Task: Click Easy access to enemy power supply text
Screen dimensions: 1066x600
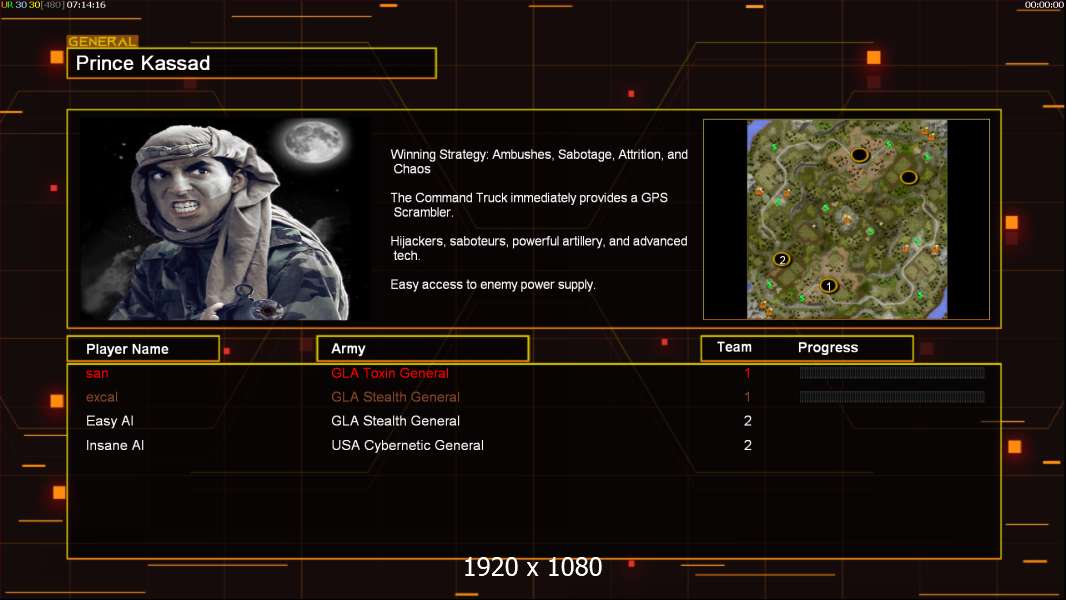Action: point(493,285)
